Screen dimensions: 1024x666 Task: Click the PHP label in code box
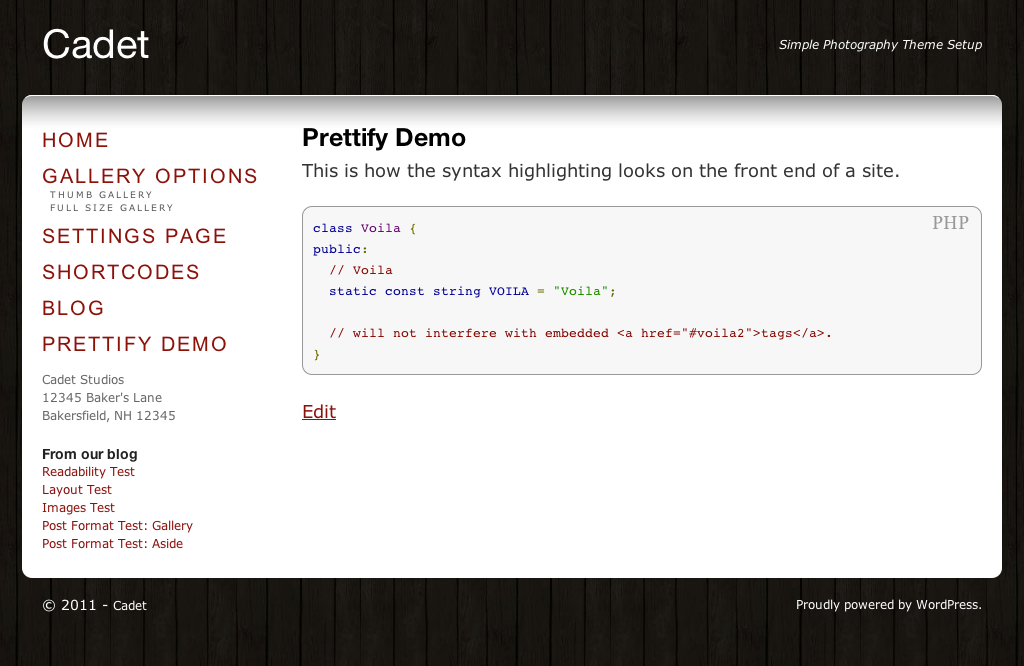click(x=950, y=223)
